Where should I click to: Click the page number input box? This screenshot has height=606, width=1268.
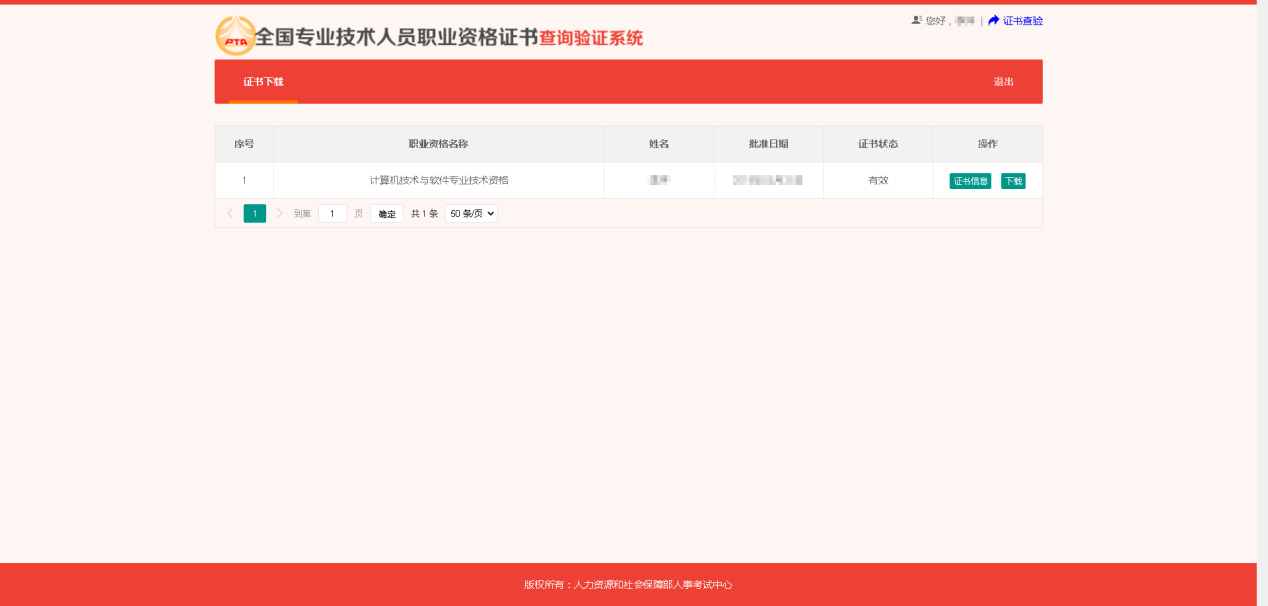click(333, 213)
